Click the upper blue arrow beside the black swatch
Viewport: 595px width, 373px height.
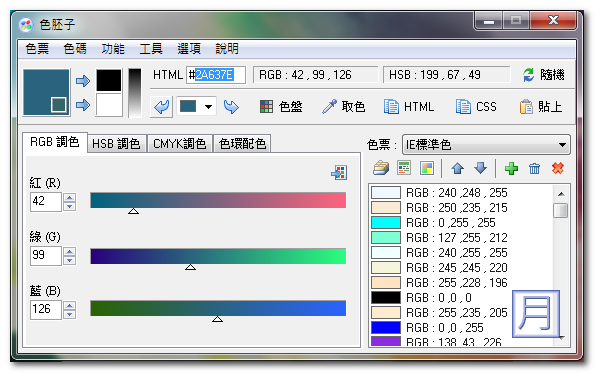(x=83, y=81)
